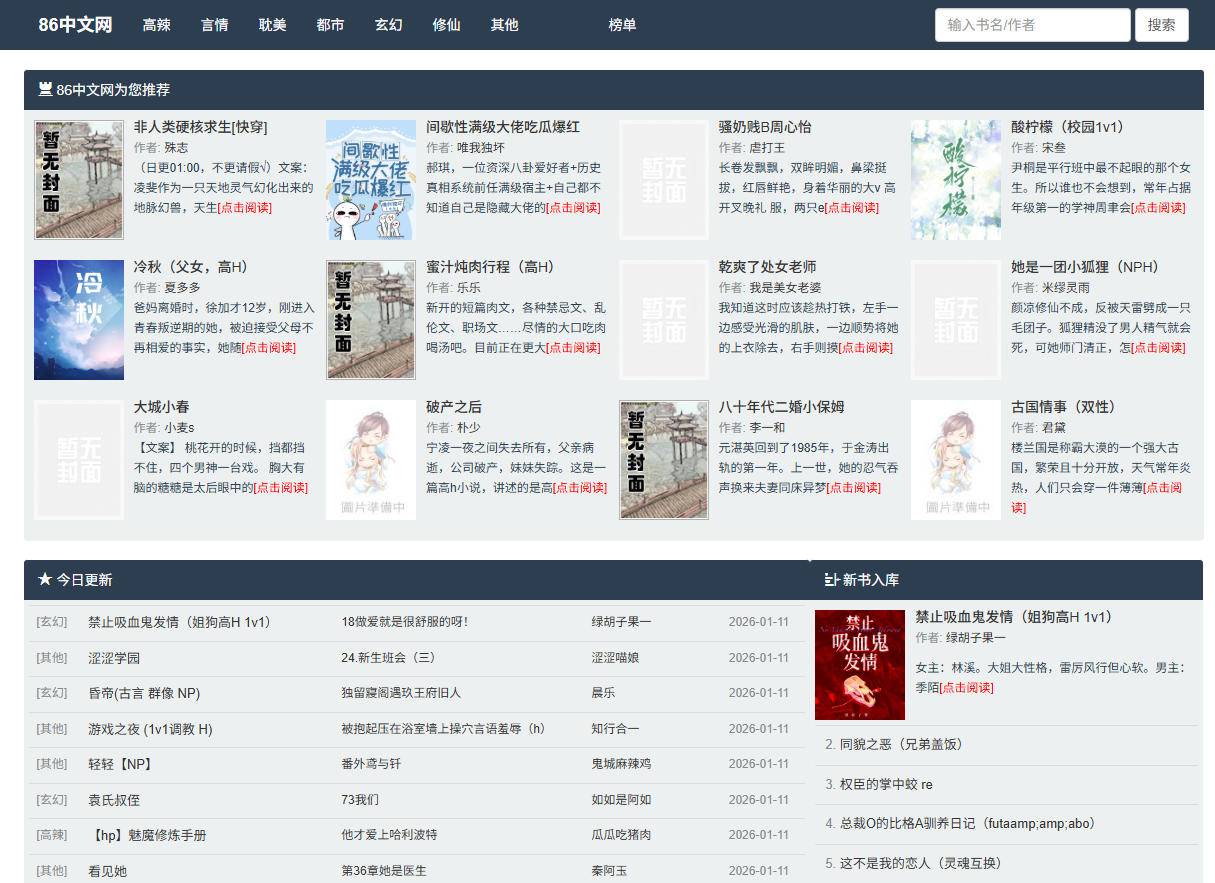Select the 言情 category
Viewport: 1215px width, 883px height.
click(x=214, y=25)
